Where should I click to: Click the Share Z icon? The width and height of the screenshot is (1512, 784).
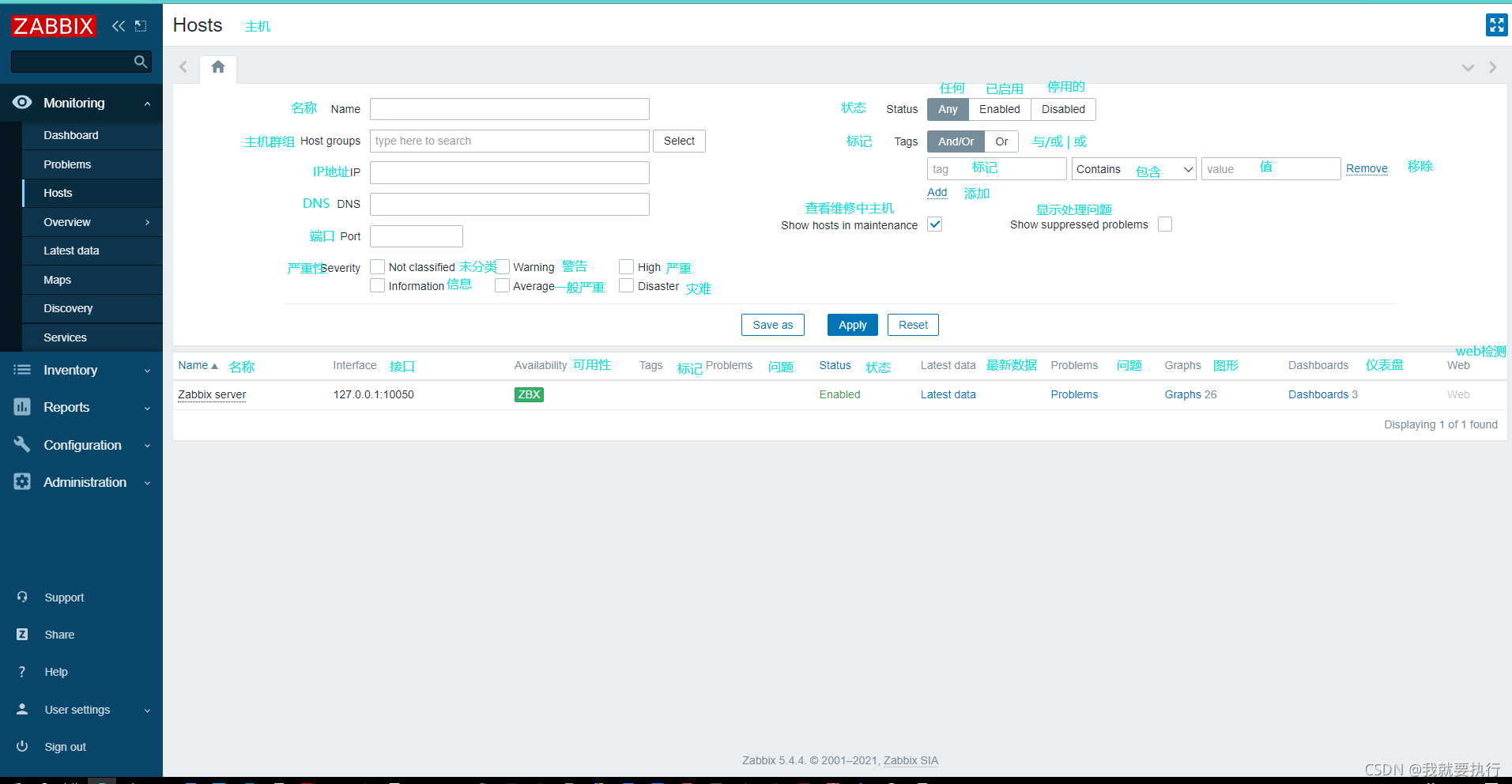point(22,635)
